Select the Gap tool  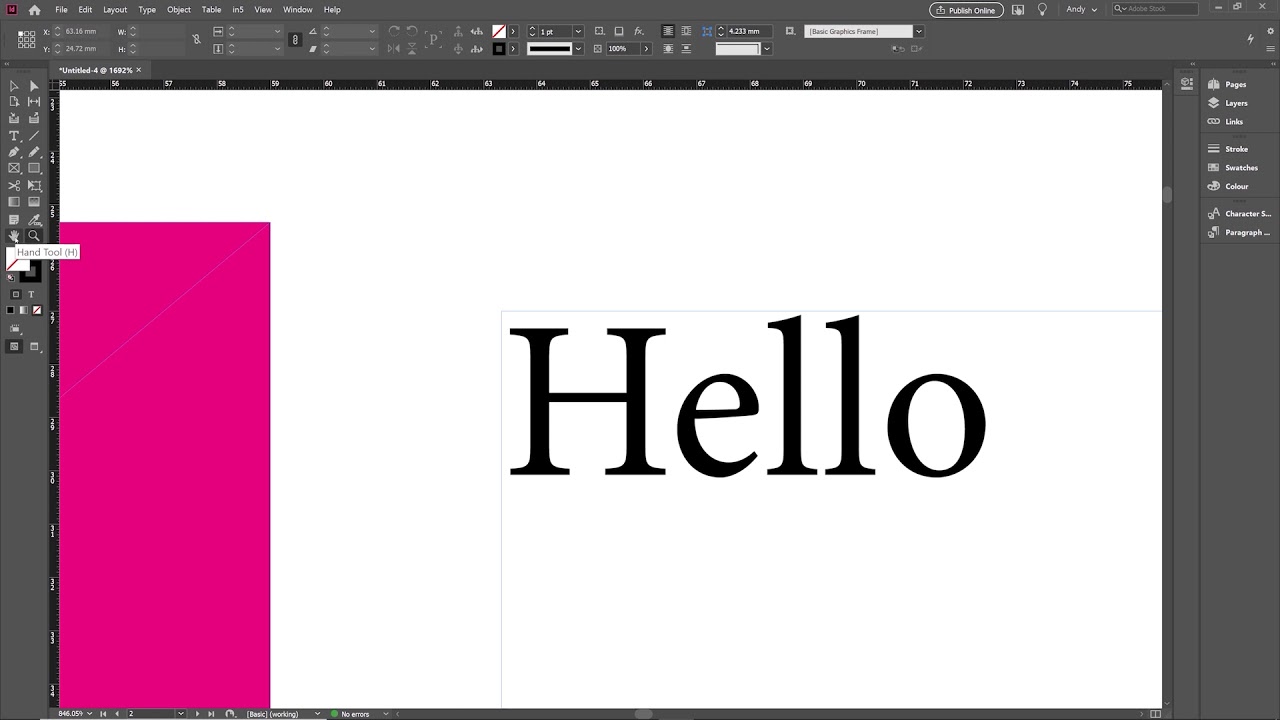(x=34, y=102)
